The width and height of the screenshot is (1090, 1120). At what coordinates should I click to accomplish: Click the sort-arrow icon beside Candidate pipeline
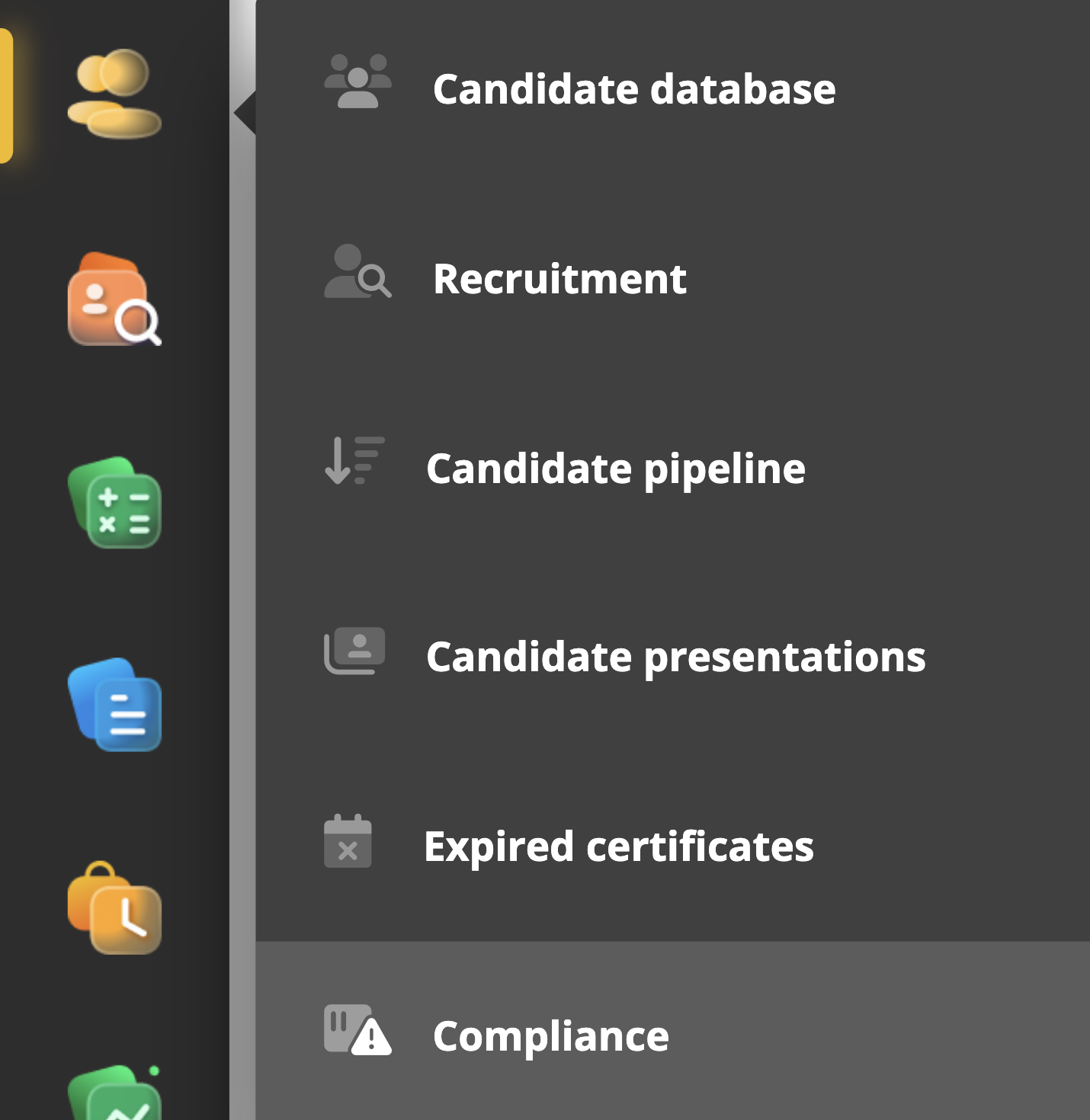click(x=354, y=461)
